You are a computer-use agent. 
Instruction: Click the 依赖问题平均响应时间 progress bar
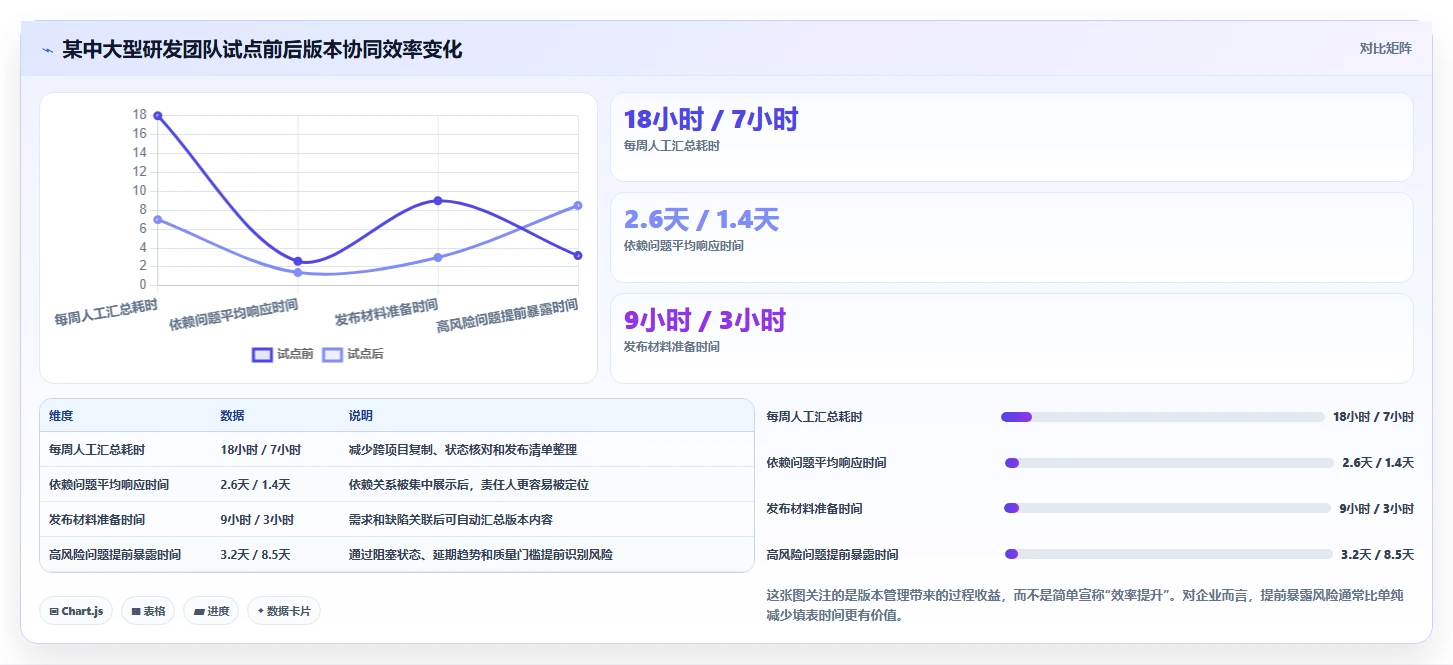coord(1169,463)
